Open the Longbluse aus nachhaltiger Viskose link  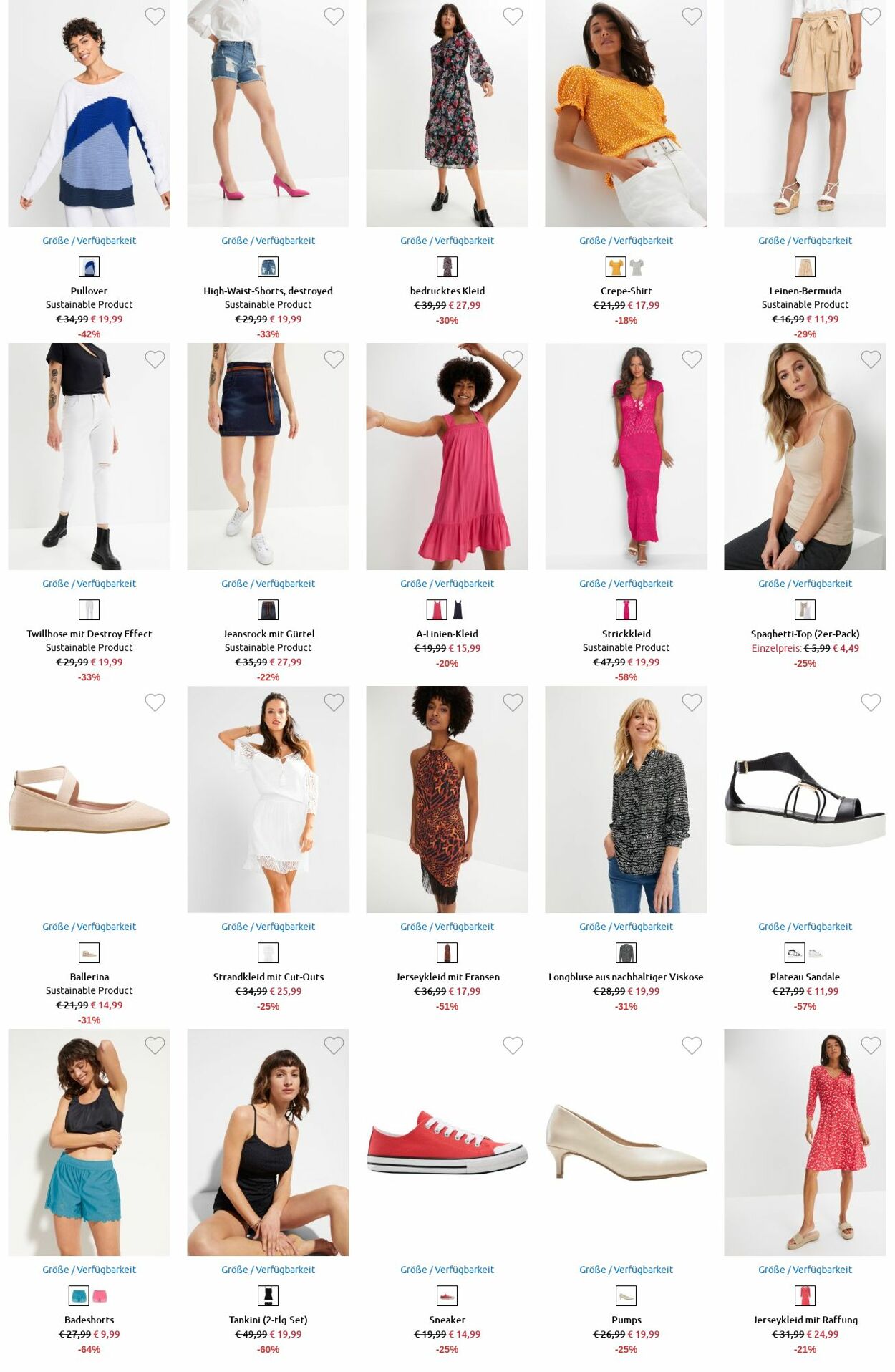coord(626,977)
